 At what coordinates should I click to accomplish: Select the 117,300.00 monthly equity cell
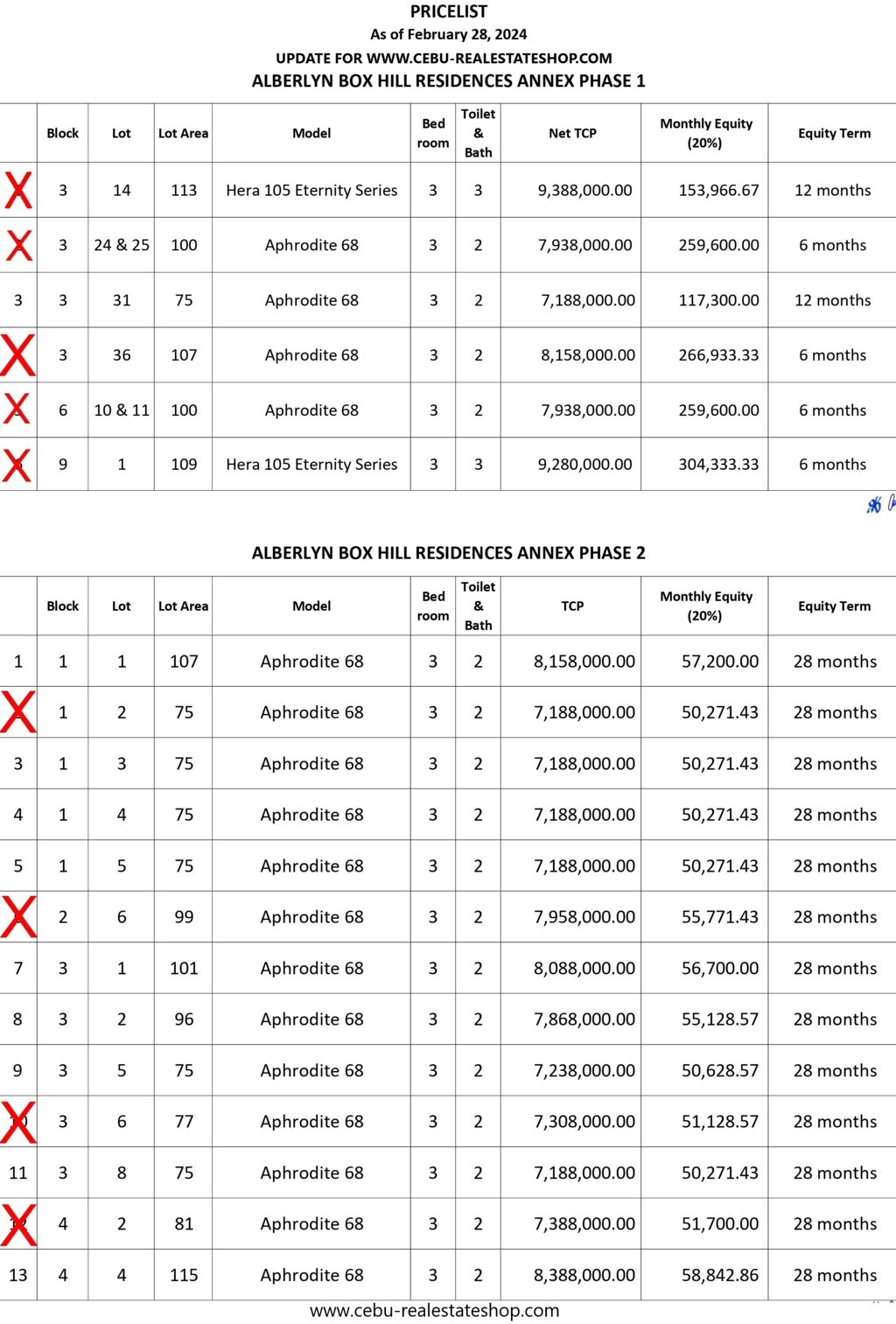coord(718,300)
